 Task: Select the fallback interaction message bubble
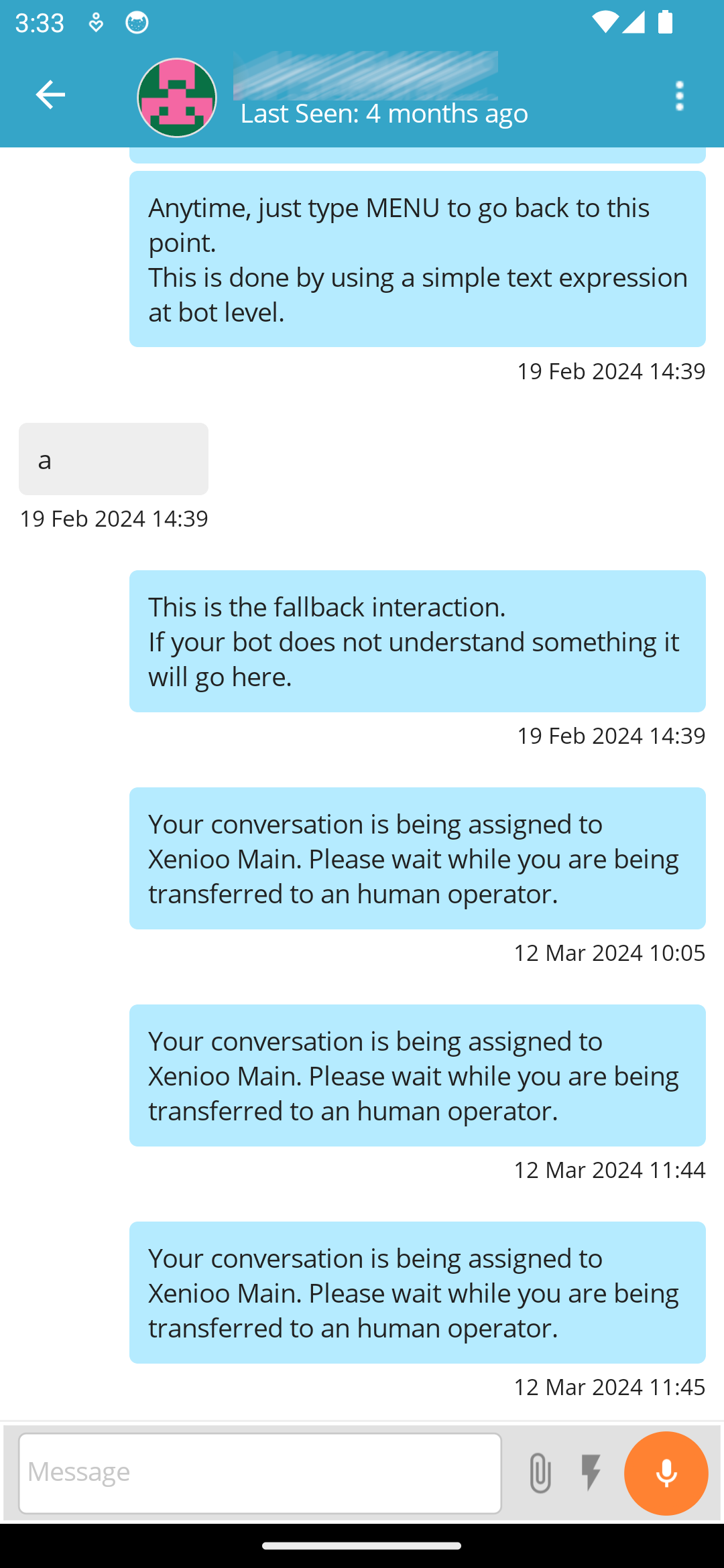(417, 641)
